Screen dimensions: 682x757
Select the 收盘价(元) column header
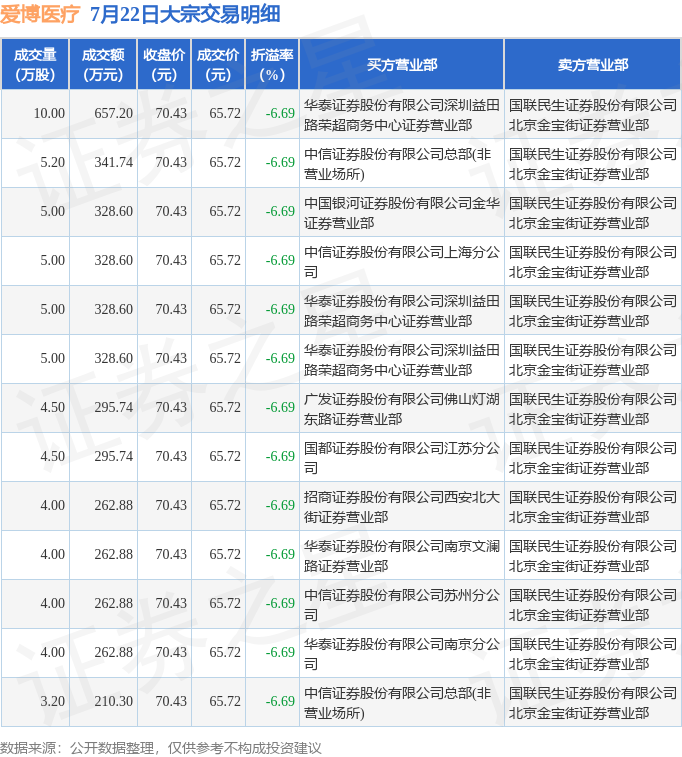click(x=164, y=64)
